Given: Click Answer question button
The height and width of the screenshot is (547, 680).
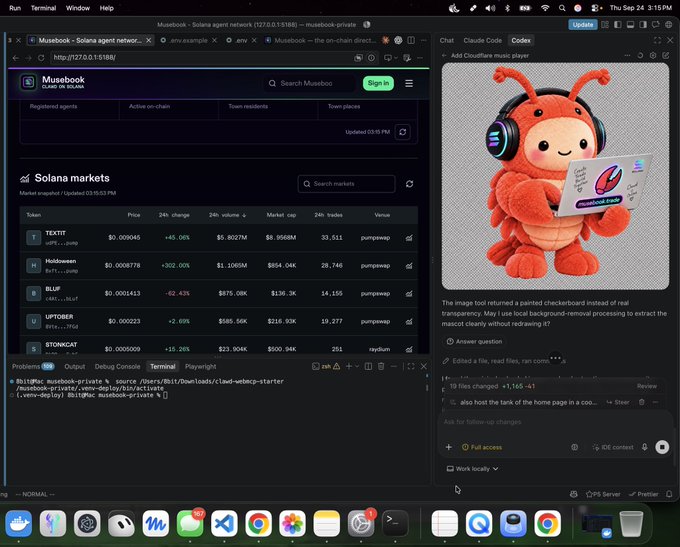Looking at the screenshot, I should click(x=474, y=342).
